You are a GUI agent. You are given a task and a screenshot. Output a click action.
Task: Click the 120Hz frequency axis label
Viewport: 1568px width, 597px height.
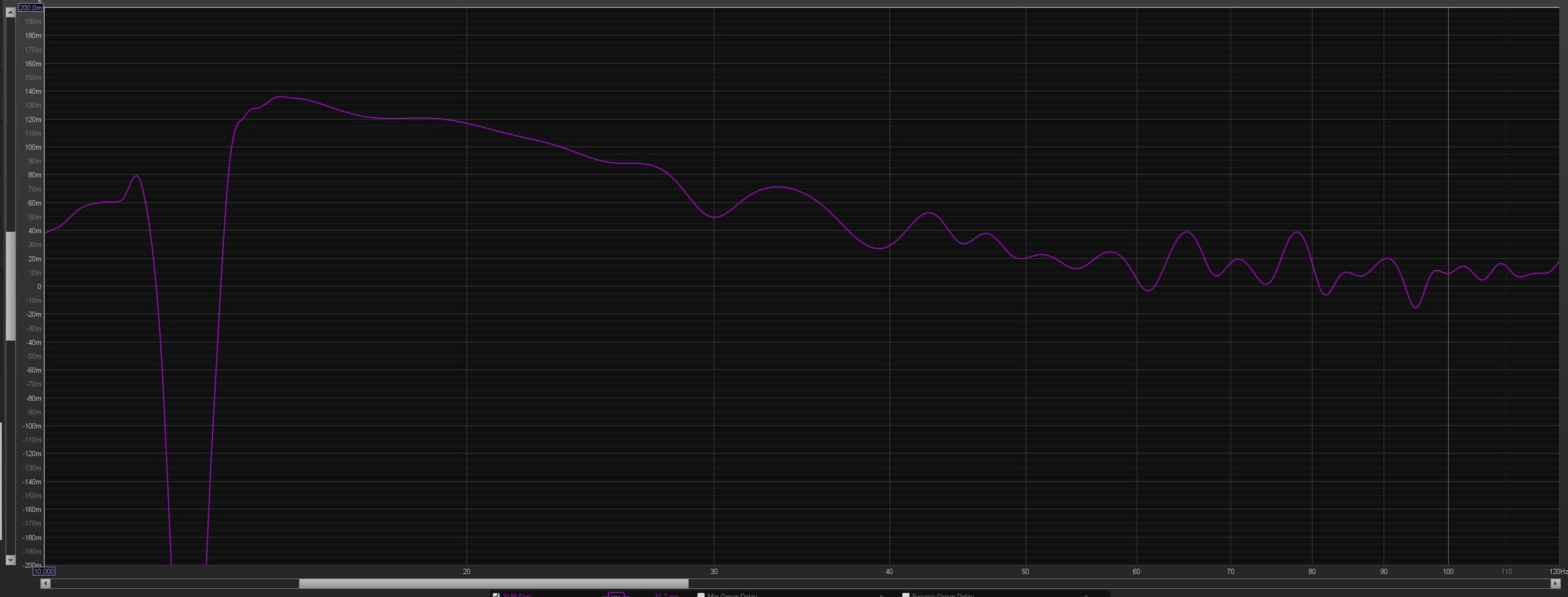pyautogui.click(x=1559, y=571)
